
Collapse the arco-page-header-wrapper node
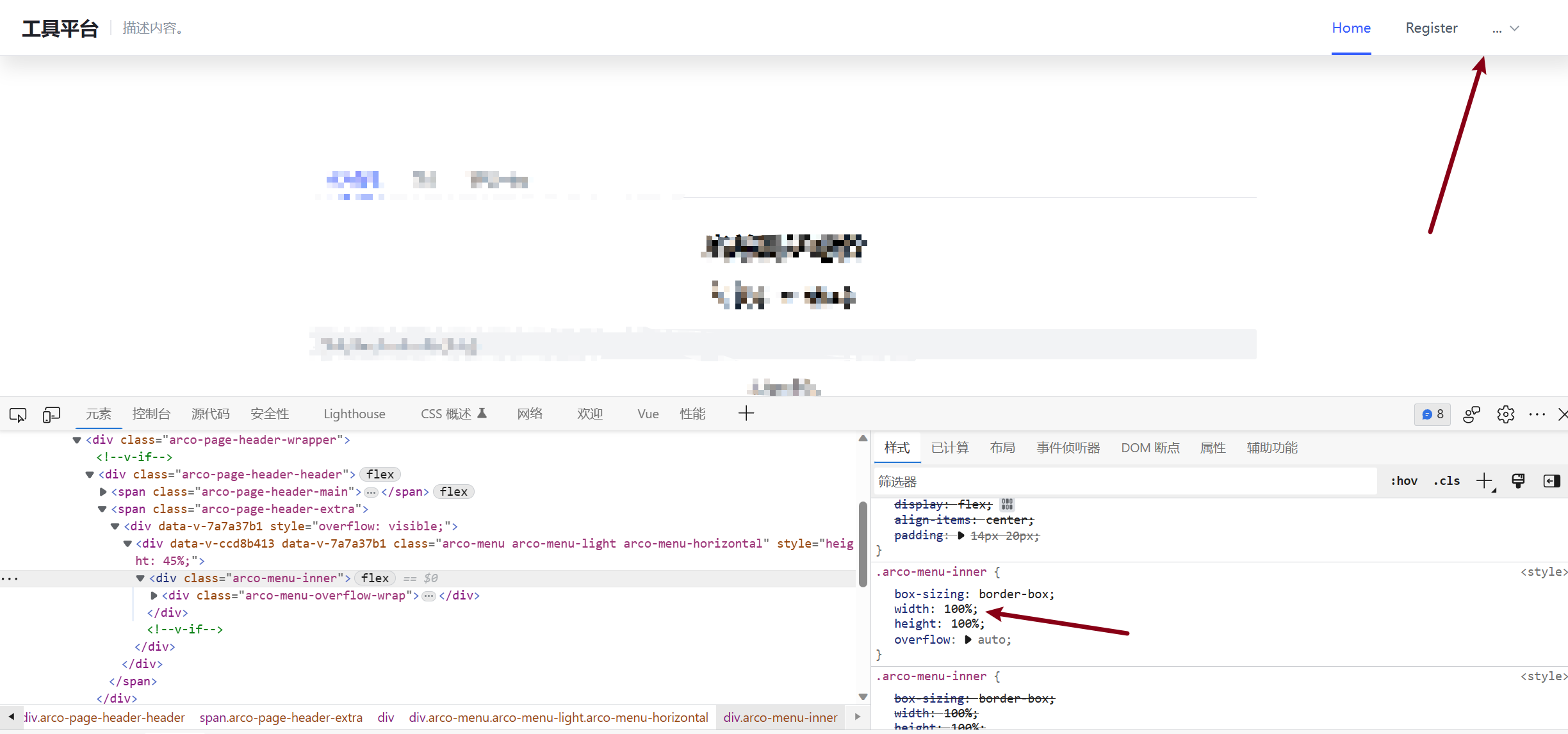click(77, 440)
